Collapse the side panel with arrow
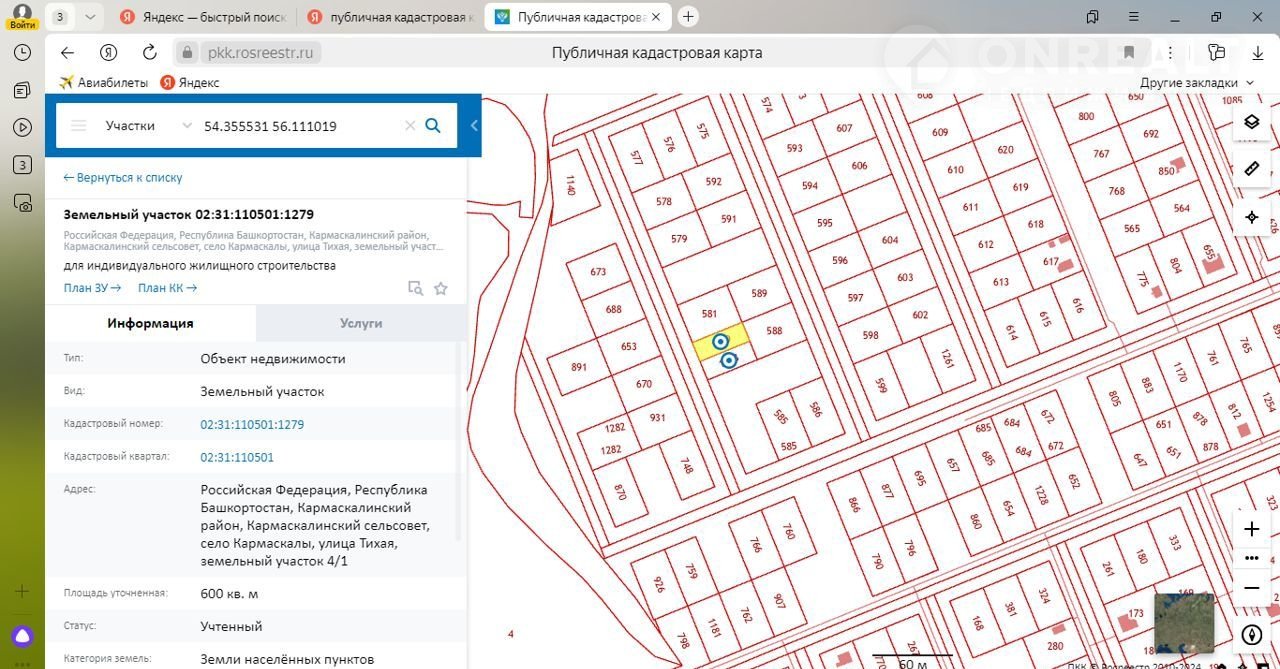 tap(474, 126)
